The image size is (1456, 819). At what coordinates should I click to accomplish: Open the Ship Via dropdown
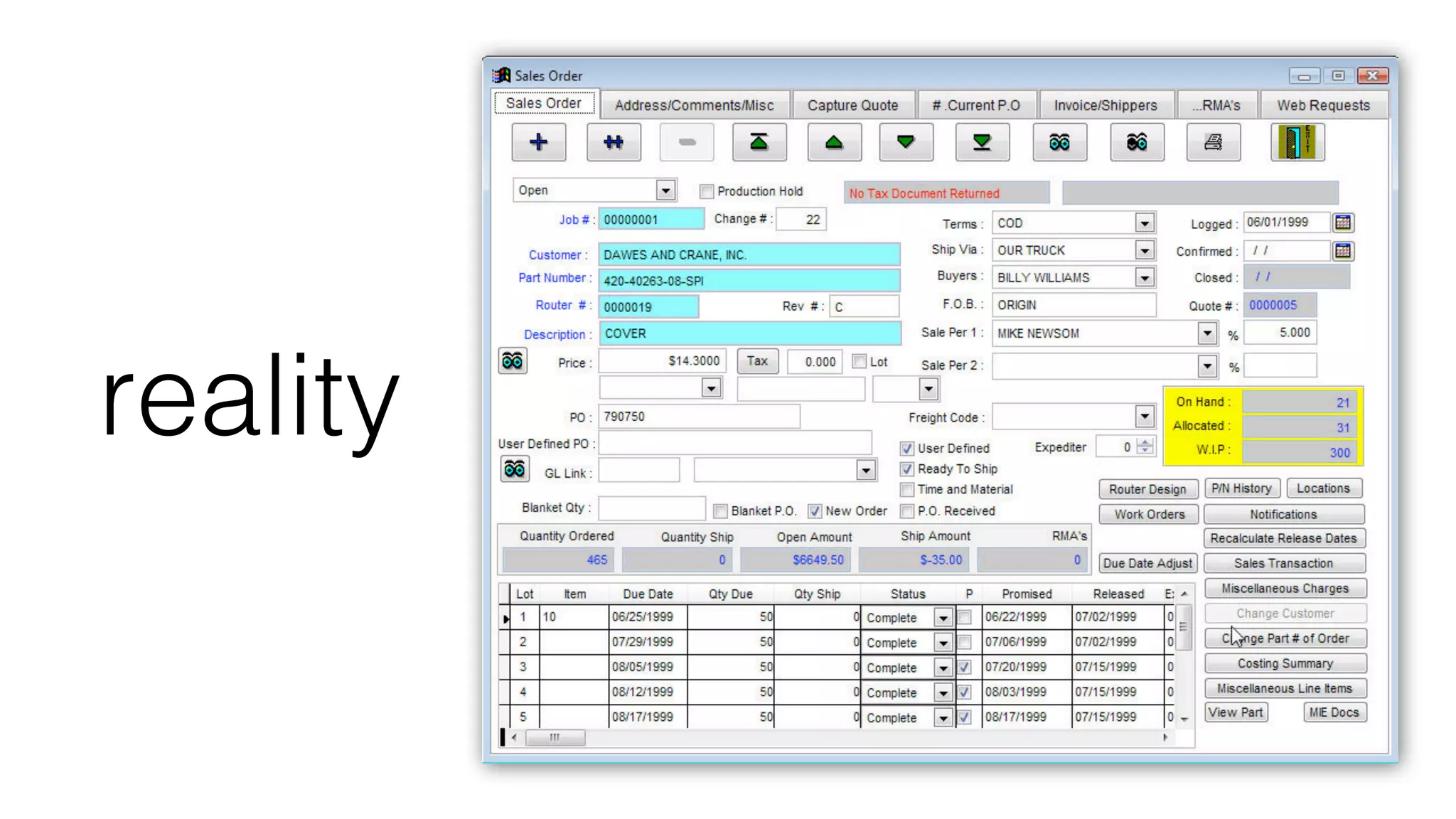(x=1144, y=250)
